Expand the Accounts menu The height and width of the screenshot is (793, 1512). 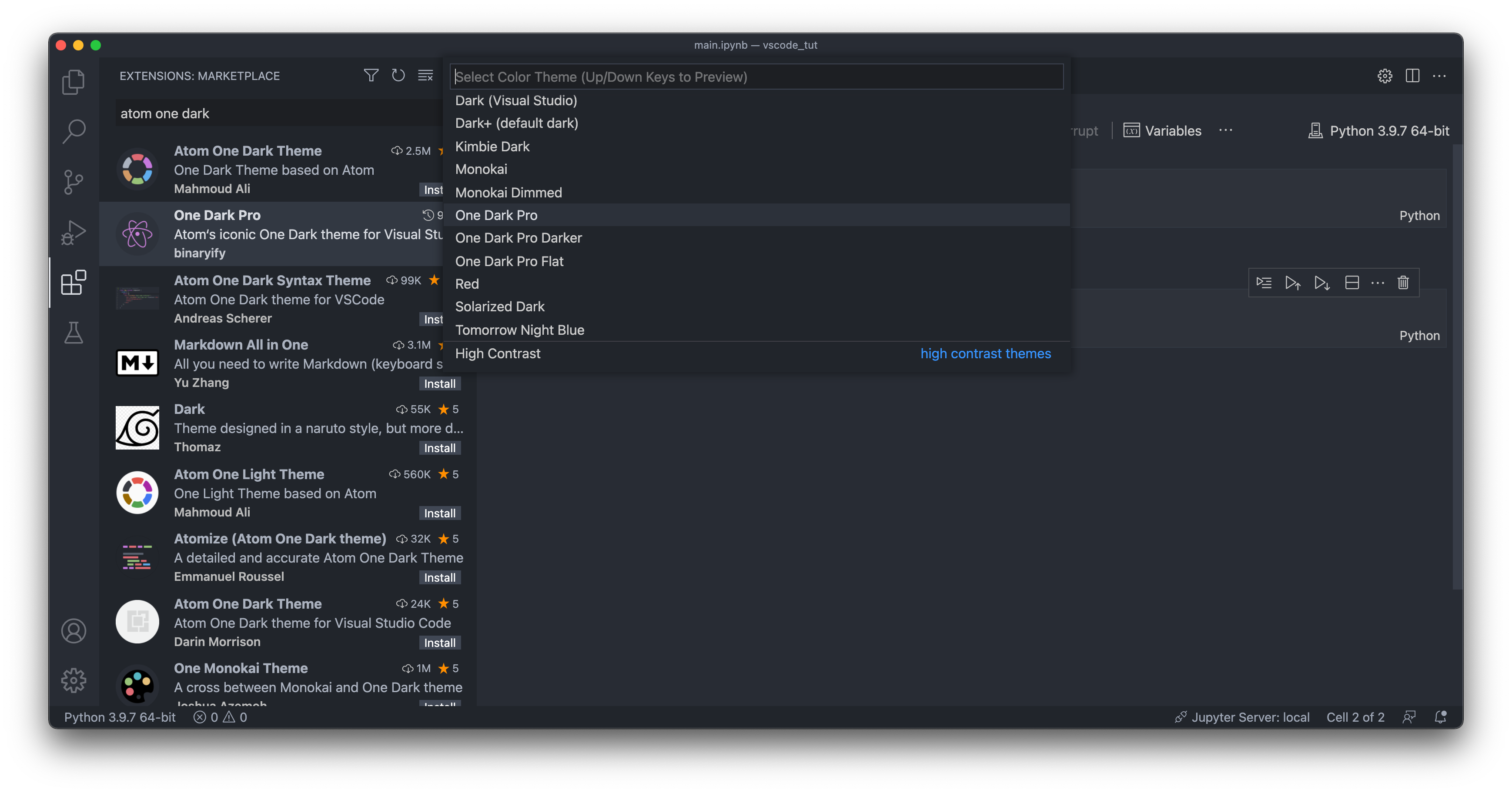pyautogui.click(x=74, y=630)
